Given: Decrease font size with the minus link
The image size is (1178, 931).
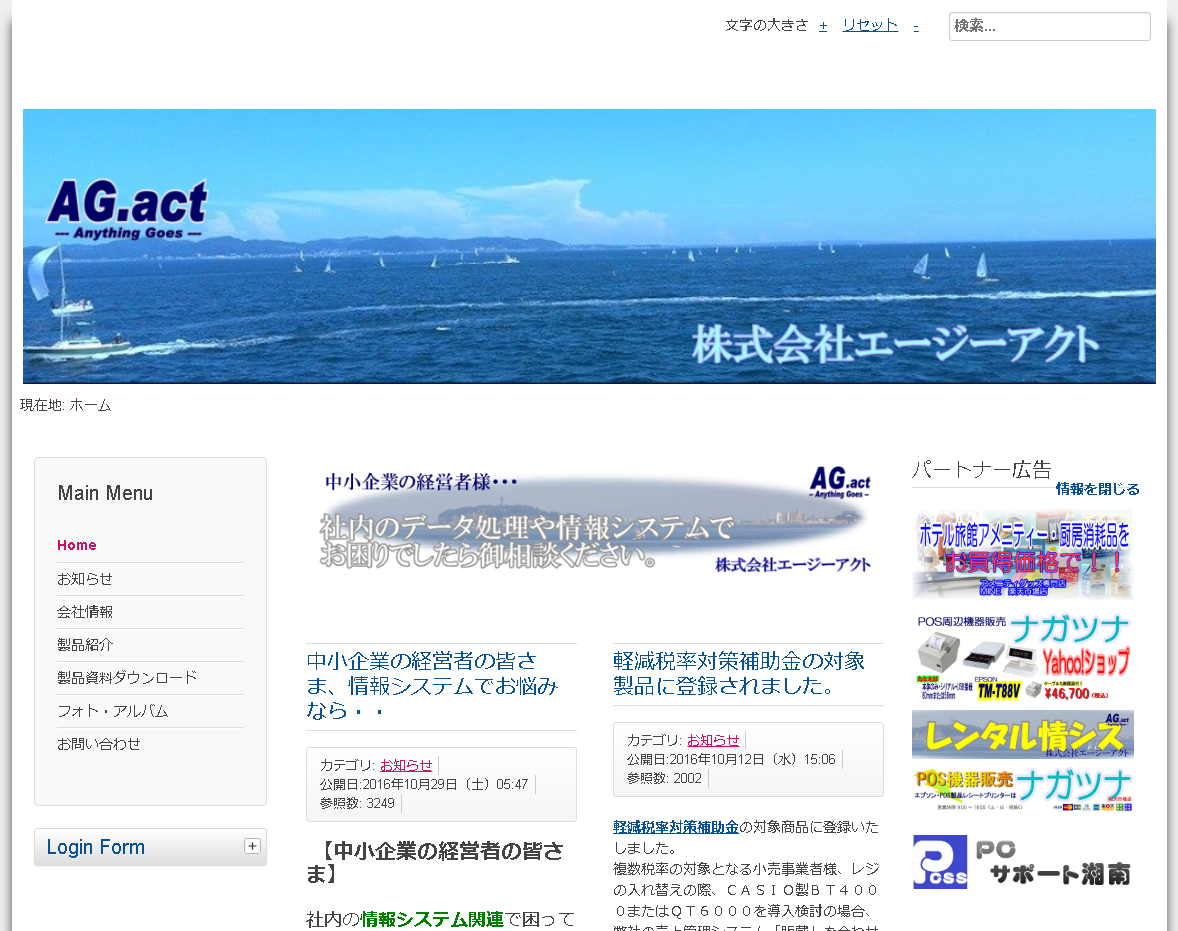Looking at the screenshot, I should coord(915,26).
